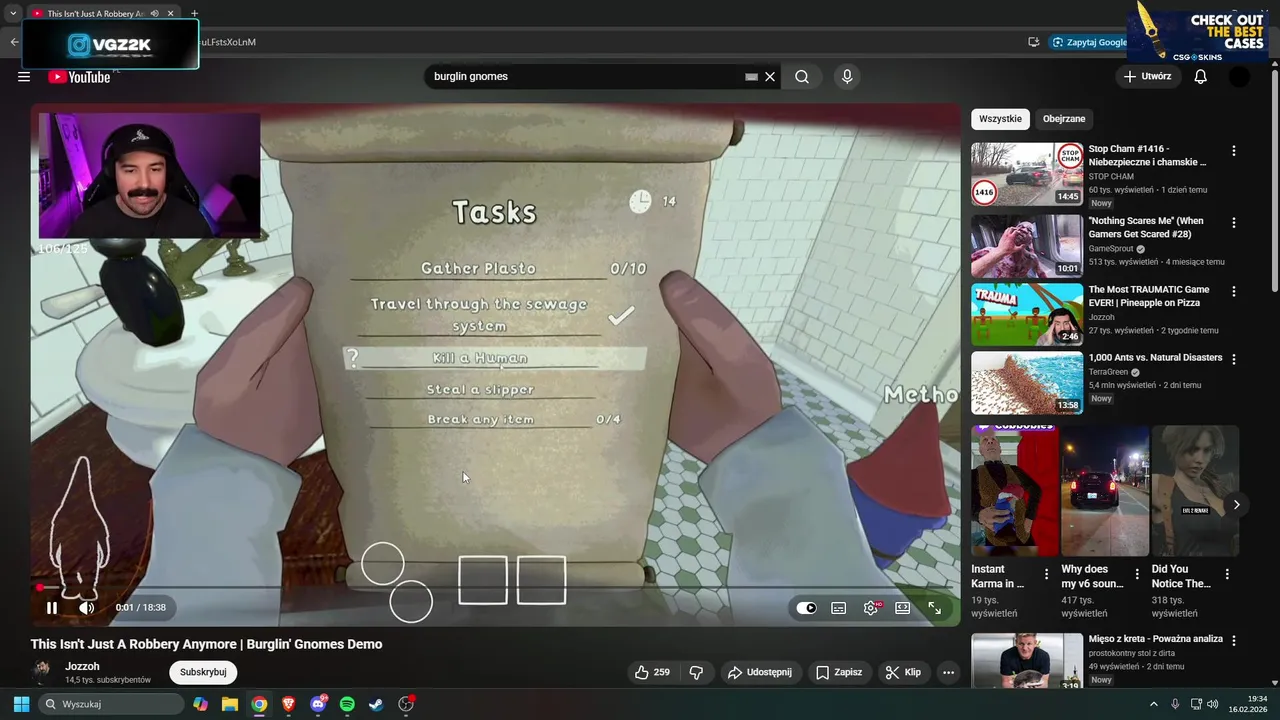The height and width of the screenshot is (720, 1280).
Task: Open the Windows Start menu
Action: coord(21,704)
